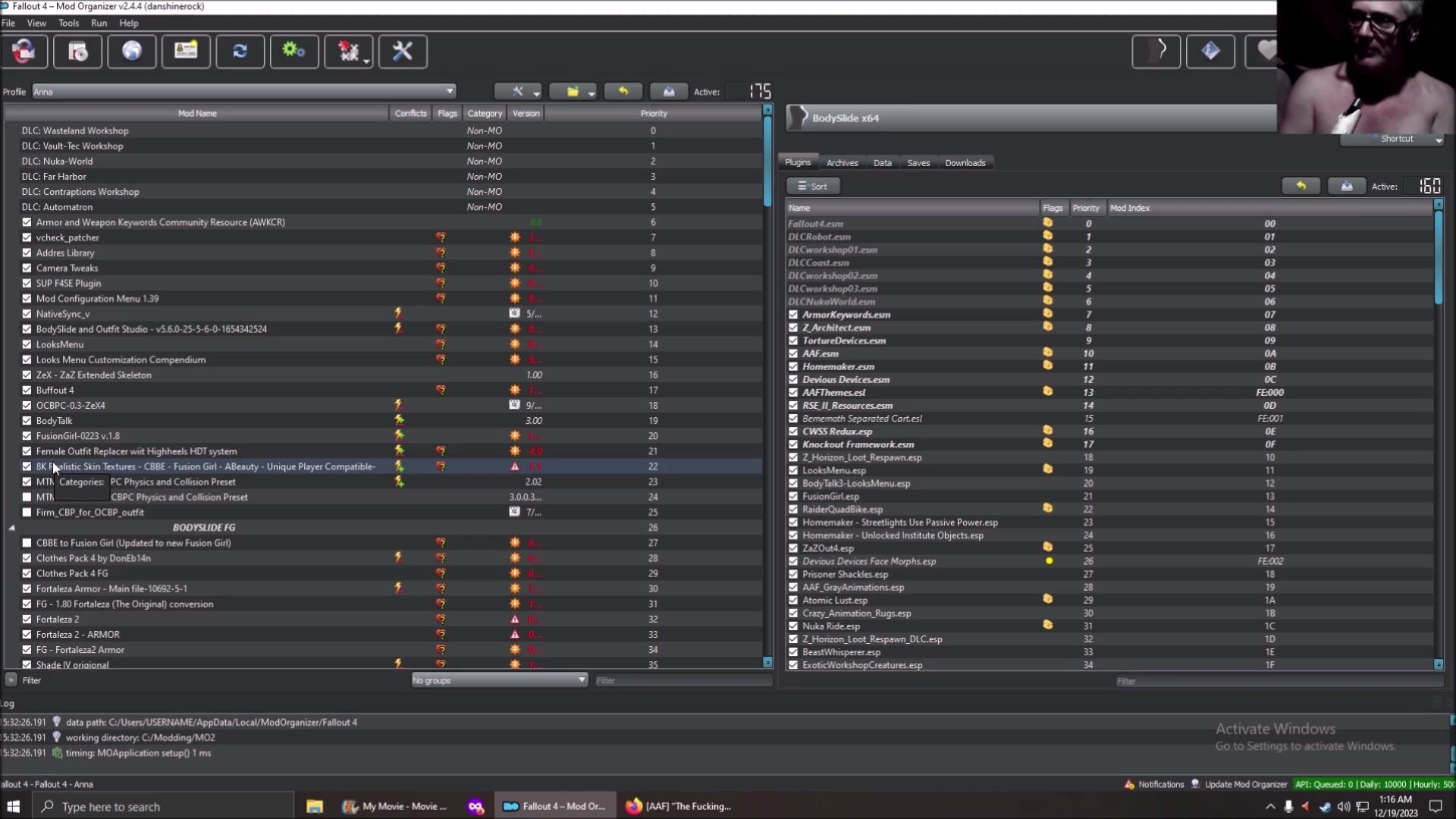Open the wrench and screwdriver Settings icon

click(x=403, y=52)
